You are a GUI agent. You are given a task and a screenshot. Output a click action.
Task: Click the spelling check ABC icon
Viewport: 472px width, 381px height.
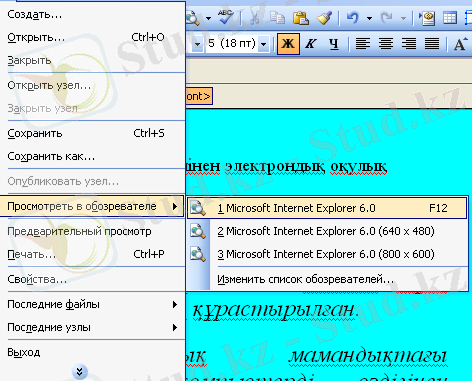pos(225,17)
